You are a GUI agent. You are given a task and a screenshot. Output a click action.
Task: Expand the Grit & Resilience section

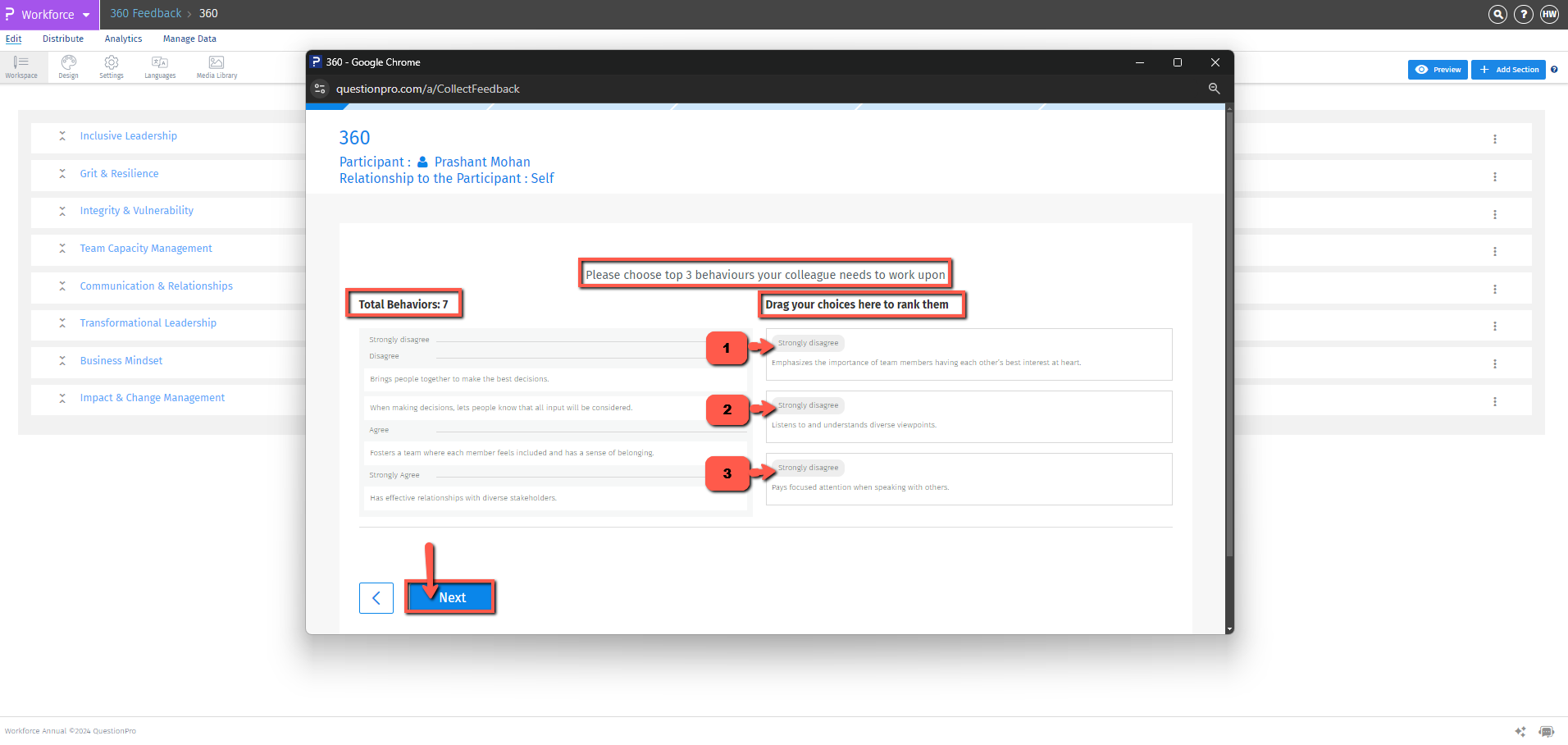point(62,174)
